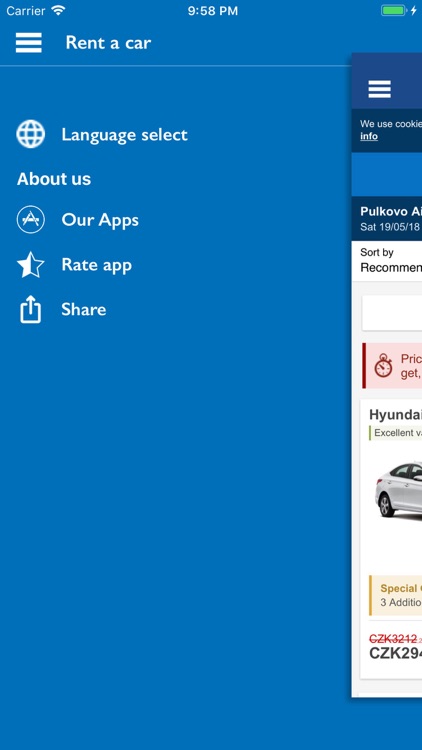Tap the silver Hyundai car image

(x=398, y=489)
